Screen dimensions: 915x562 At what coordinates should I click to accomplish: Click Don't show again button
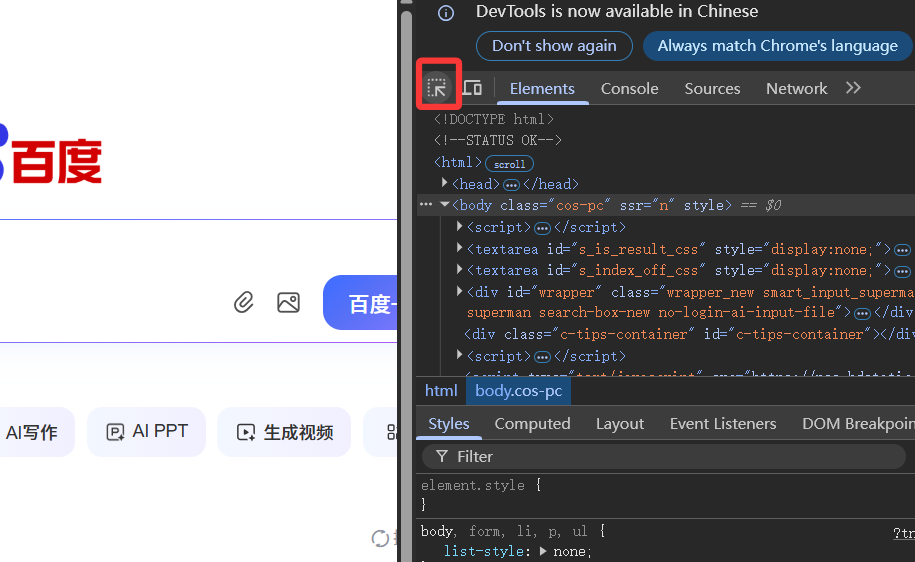[x=554, y=46]
